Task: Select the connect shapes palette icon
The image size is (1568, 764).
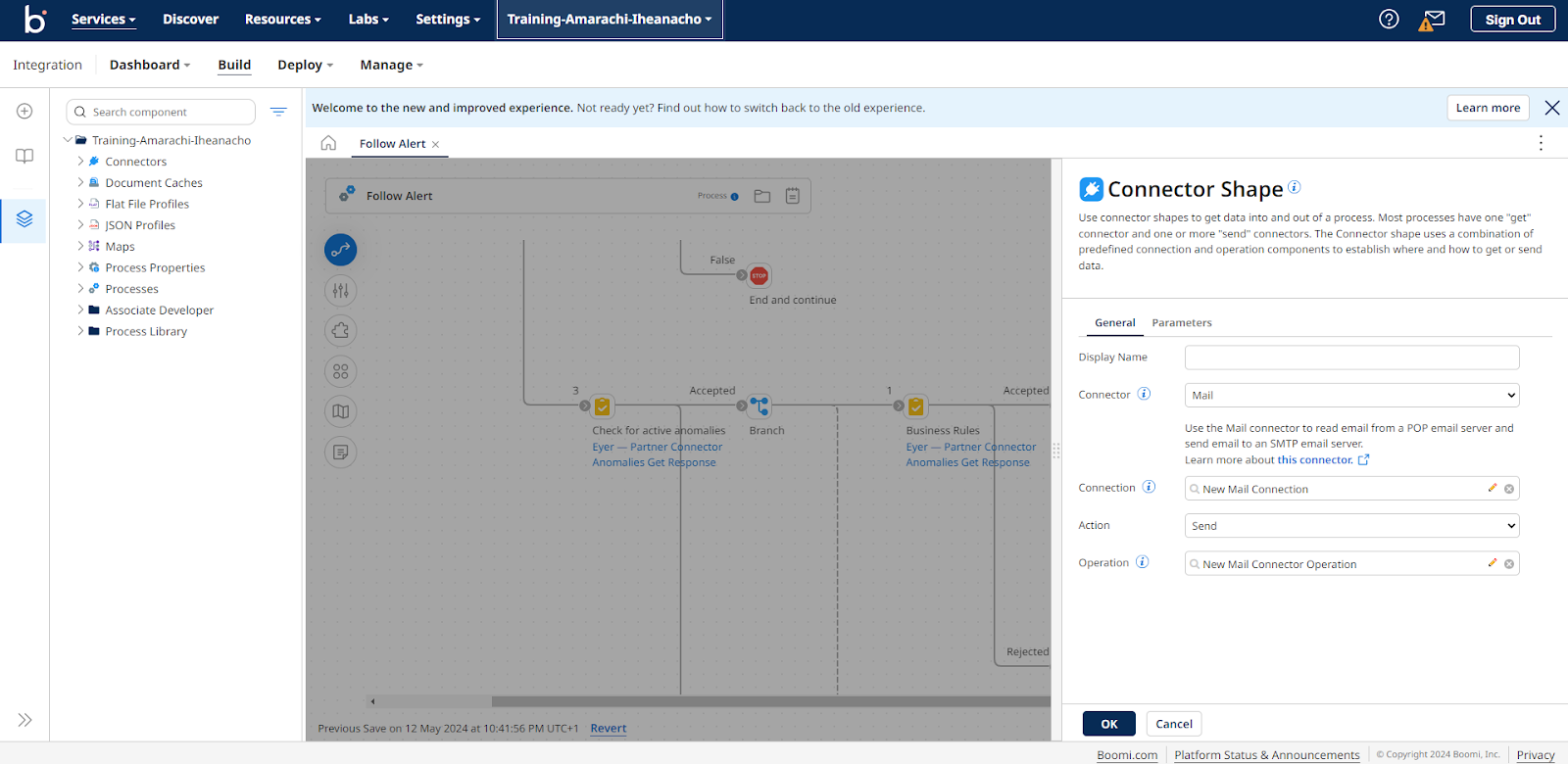Action: pyautogui.click(x=340, y=250)
